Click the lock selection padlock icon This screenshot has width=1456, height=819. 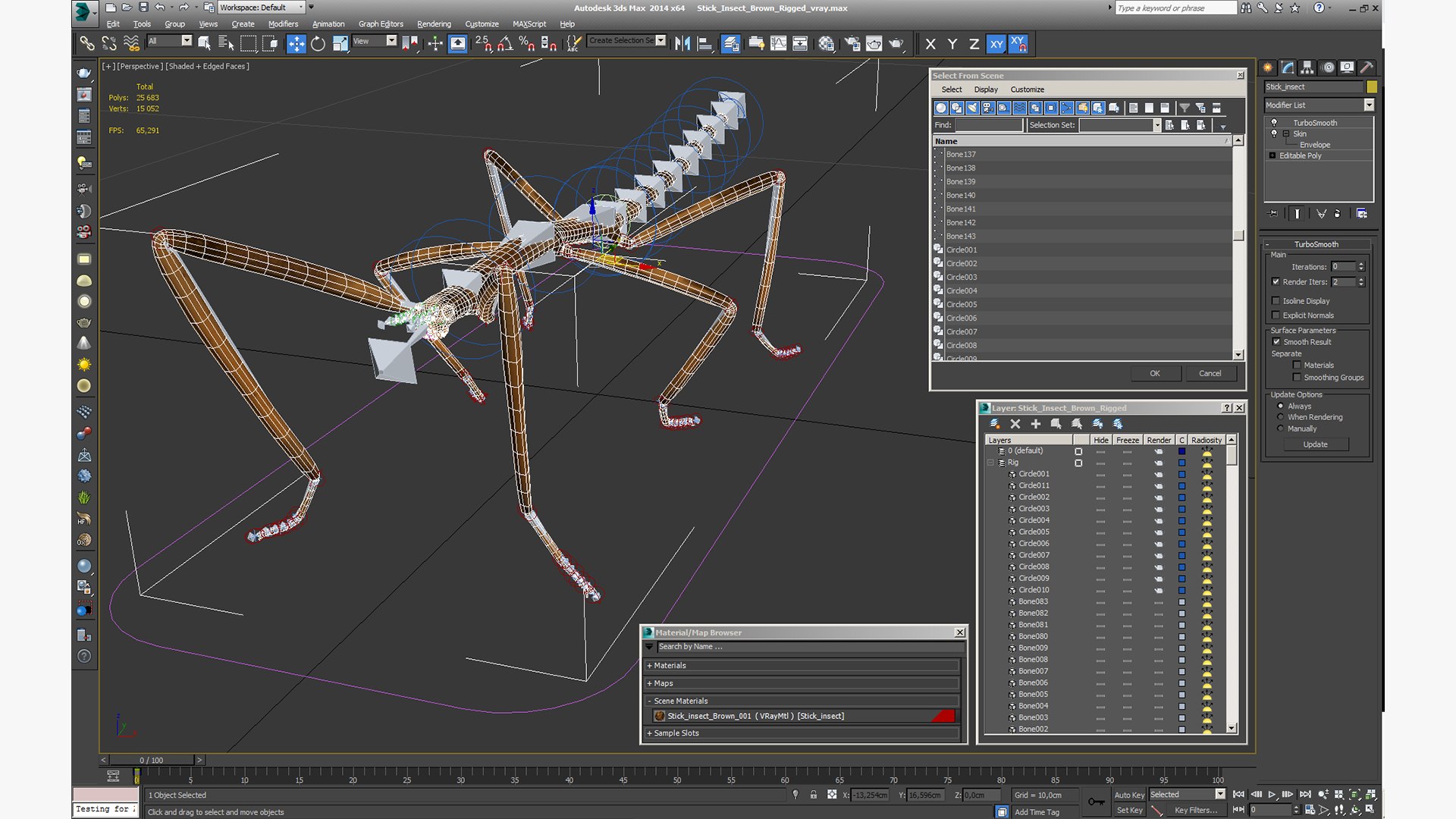point(814,795)
